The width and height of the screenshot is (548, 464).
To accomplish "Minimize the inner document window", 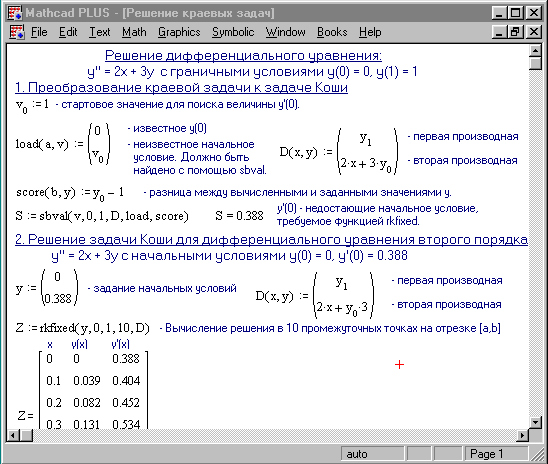I will (x=499, y=32).
